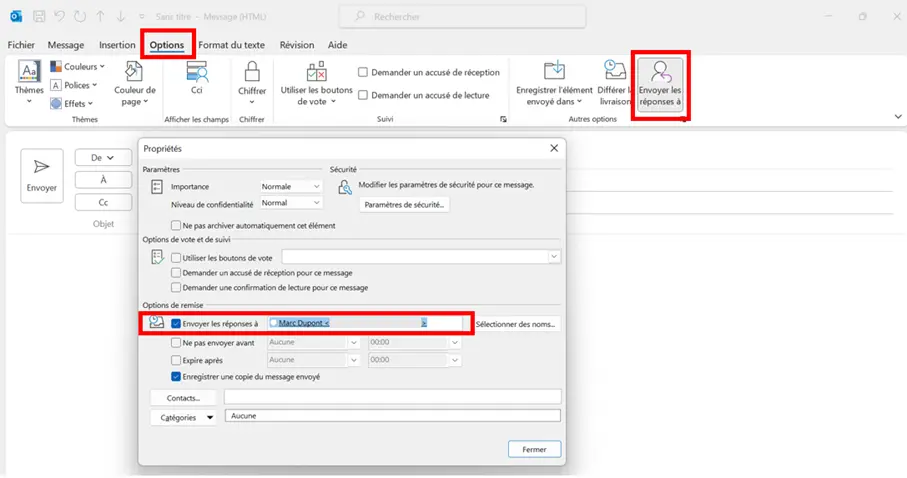
Task: Switch to the Insertion tab
Action: (117, 45)
